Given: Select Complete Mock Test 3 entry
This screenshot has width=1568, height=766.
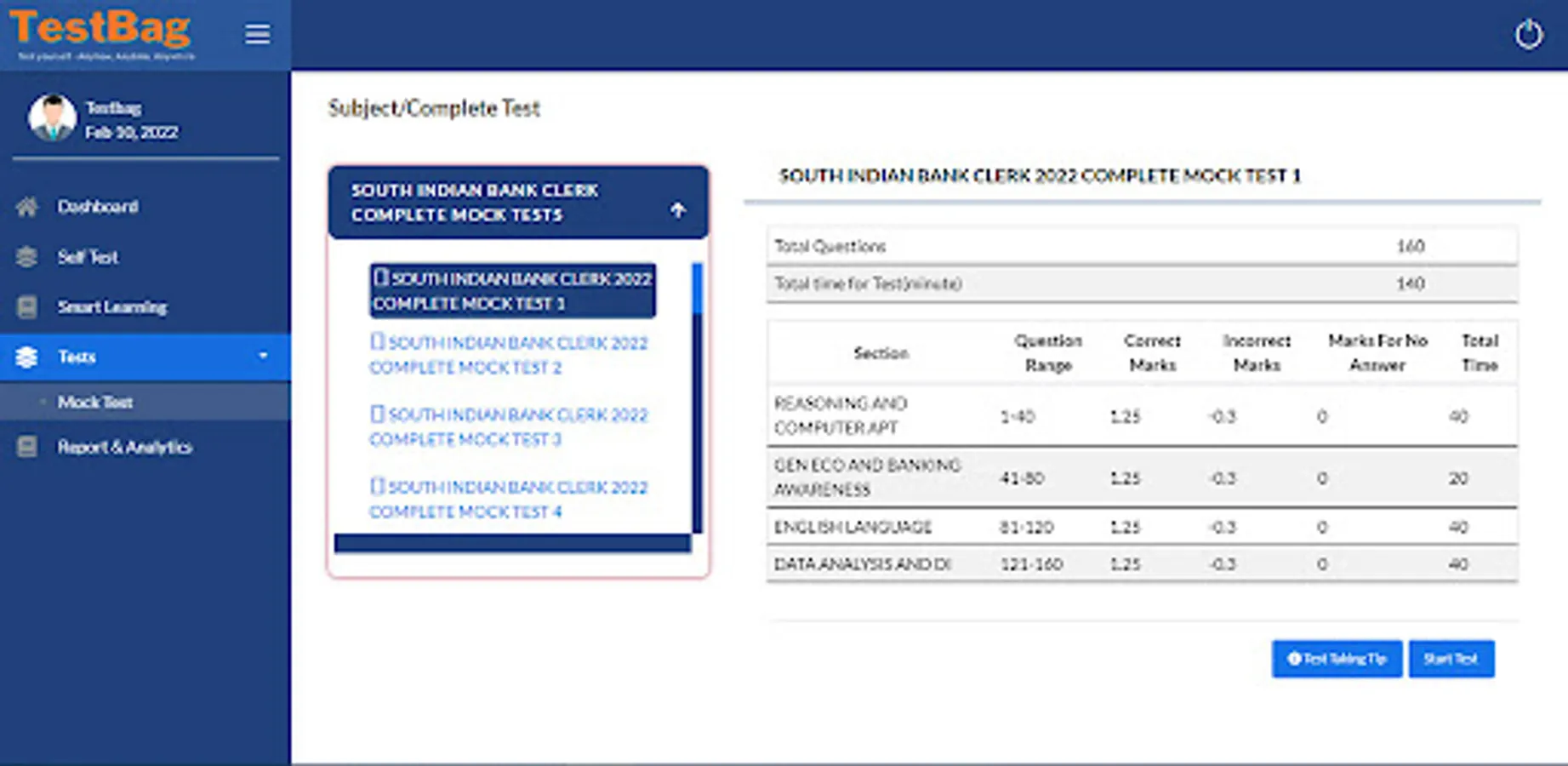Looking at the screenshot, I should 509,426.
